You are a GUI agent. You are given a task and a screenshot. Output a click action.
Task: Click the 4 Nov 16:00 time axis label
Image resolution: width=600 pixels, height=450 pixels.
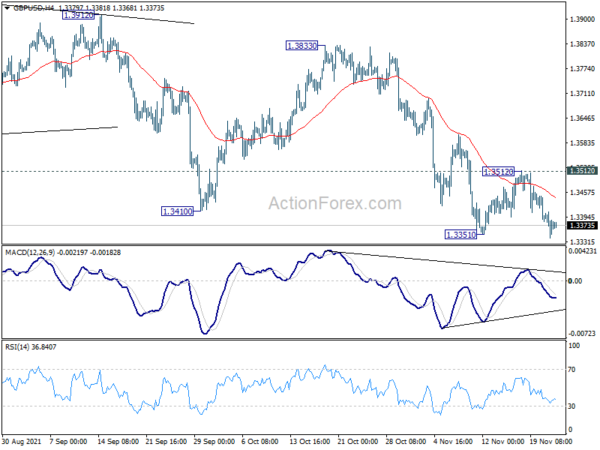[x=452, y=442]
